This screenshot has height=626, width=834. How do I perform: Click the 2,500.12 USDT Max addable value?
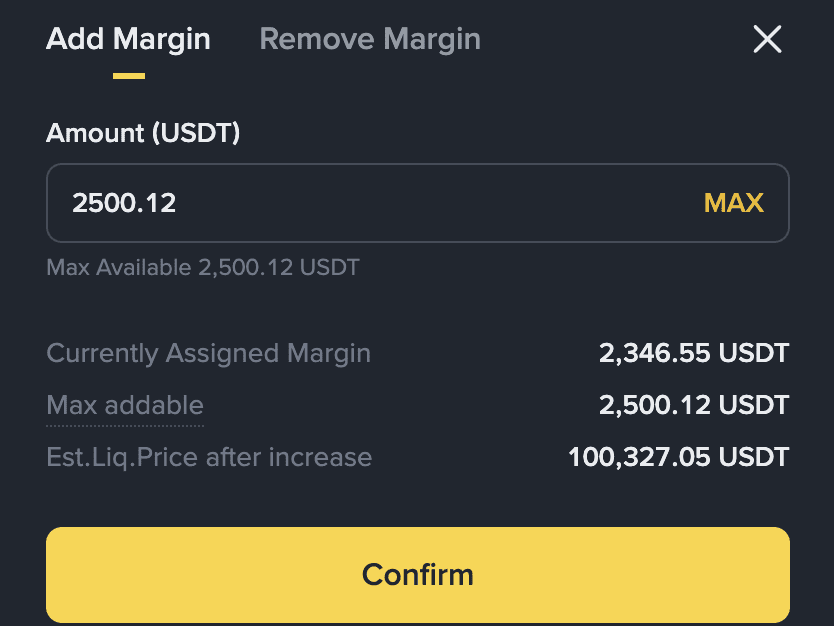click(x=694, y=405)
